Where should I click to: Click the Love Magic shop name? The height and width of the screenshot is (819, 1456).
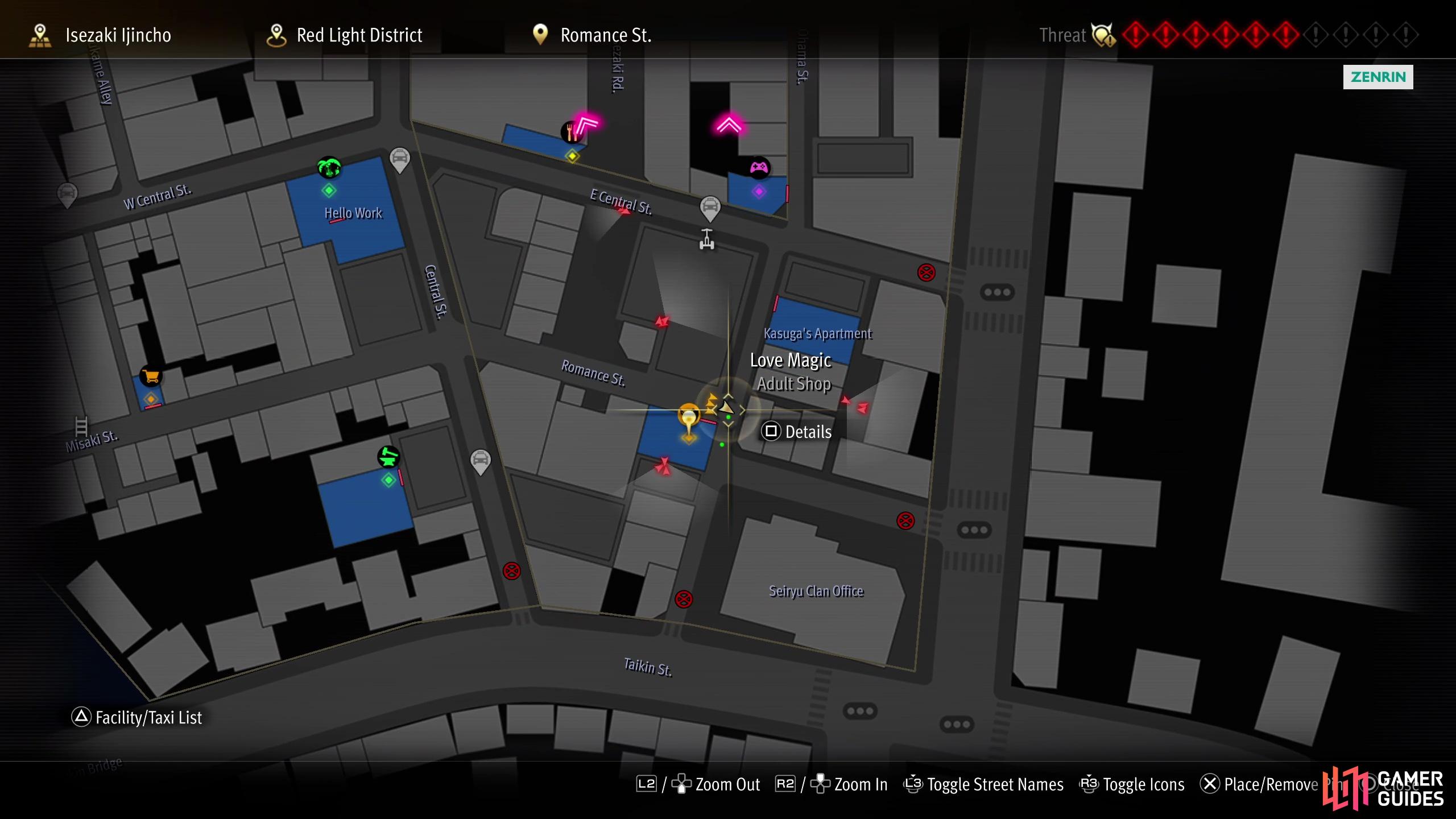(791, 360)
